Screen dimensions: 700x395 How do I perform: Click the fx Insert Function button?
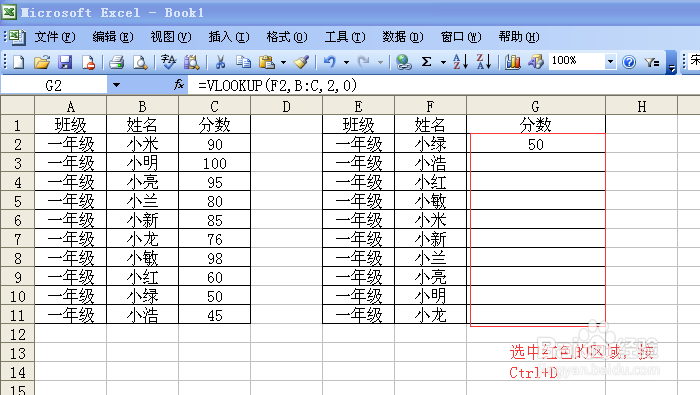(x=179, y=84)
